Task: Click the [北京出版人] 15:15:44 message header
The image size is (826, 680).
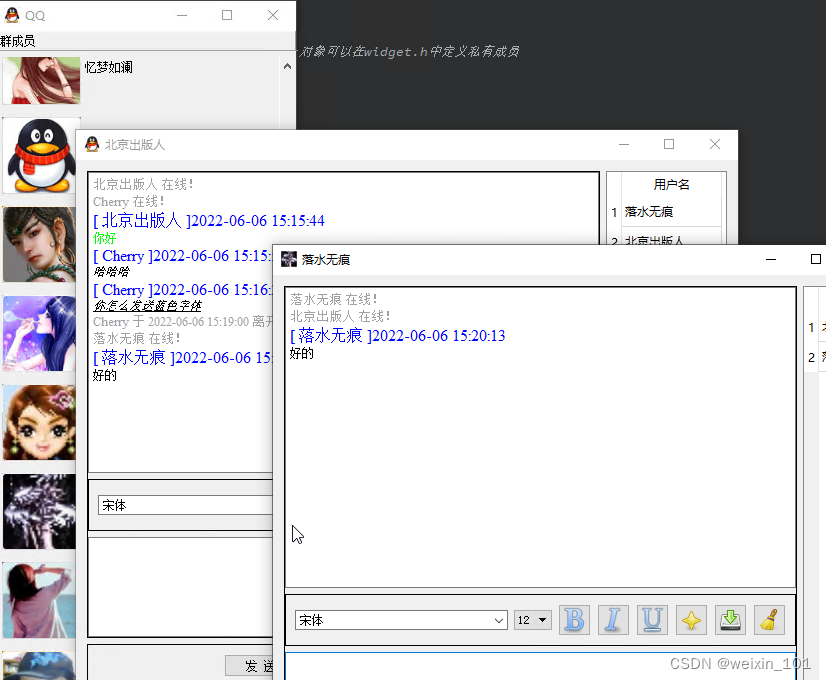Action: [209, 220]
